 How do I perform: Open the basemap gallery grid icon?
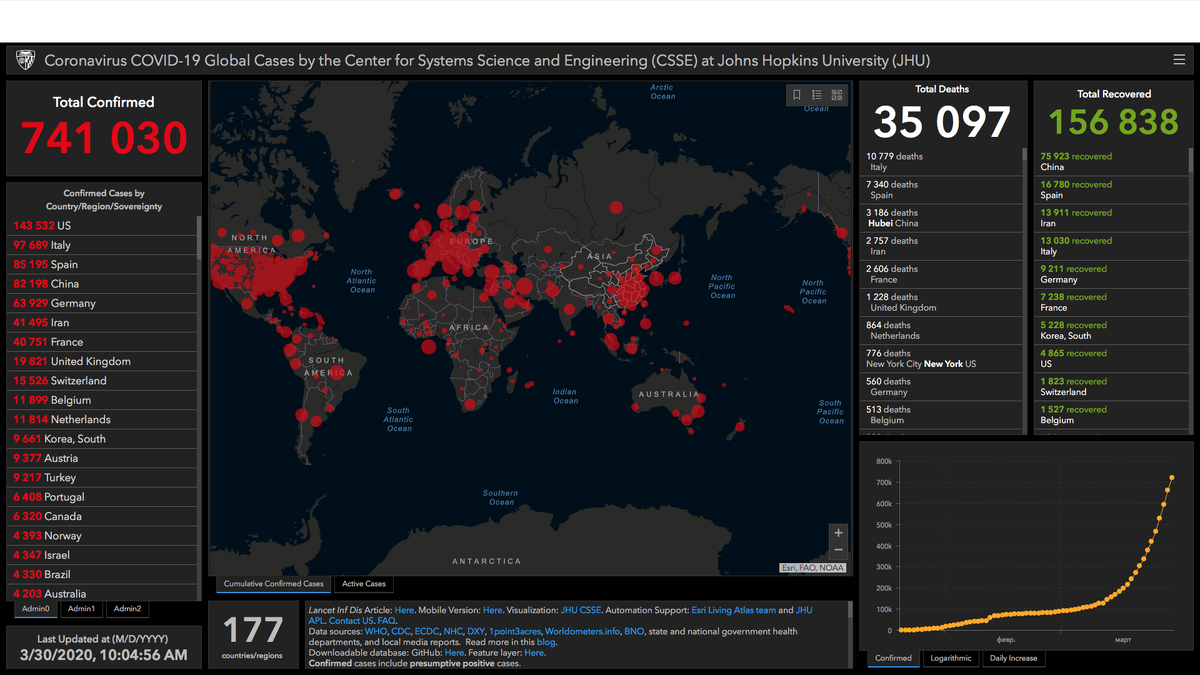837,95
